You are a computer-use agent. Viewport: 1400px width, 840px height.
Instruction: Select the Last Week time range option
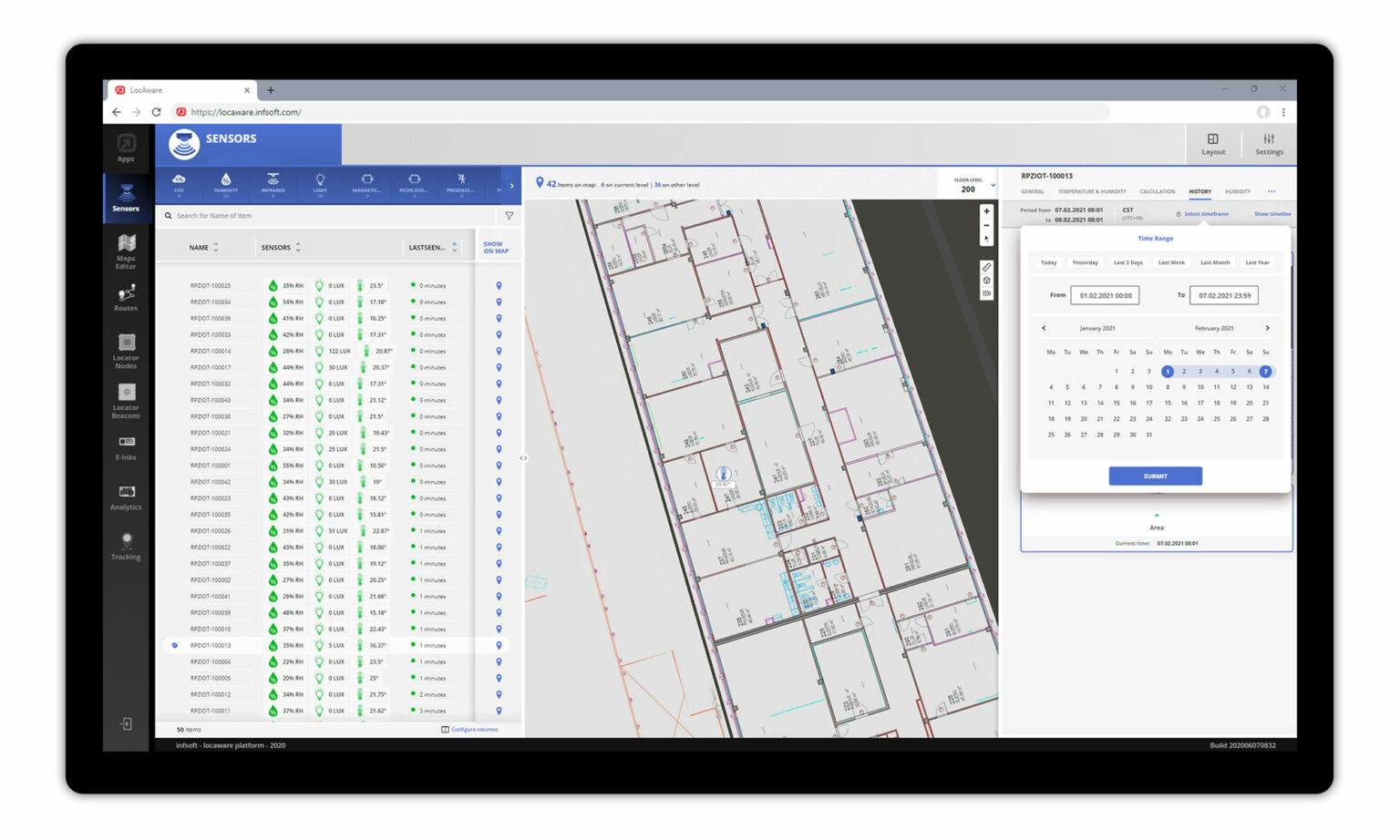pos(1171,262)
